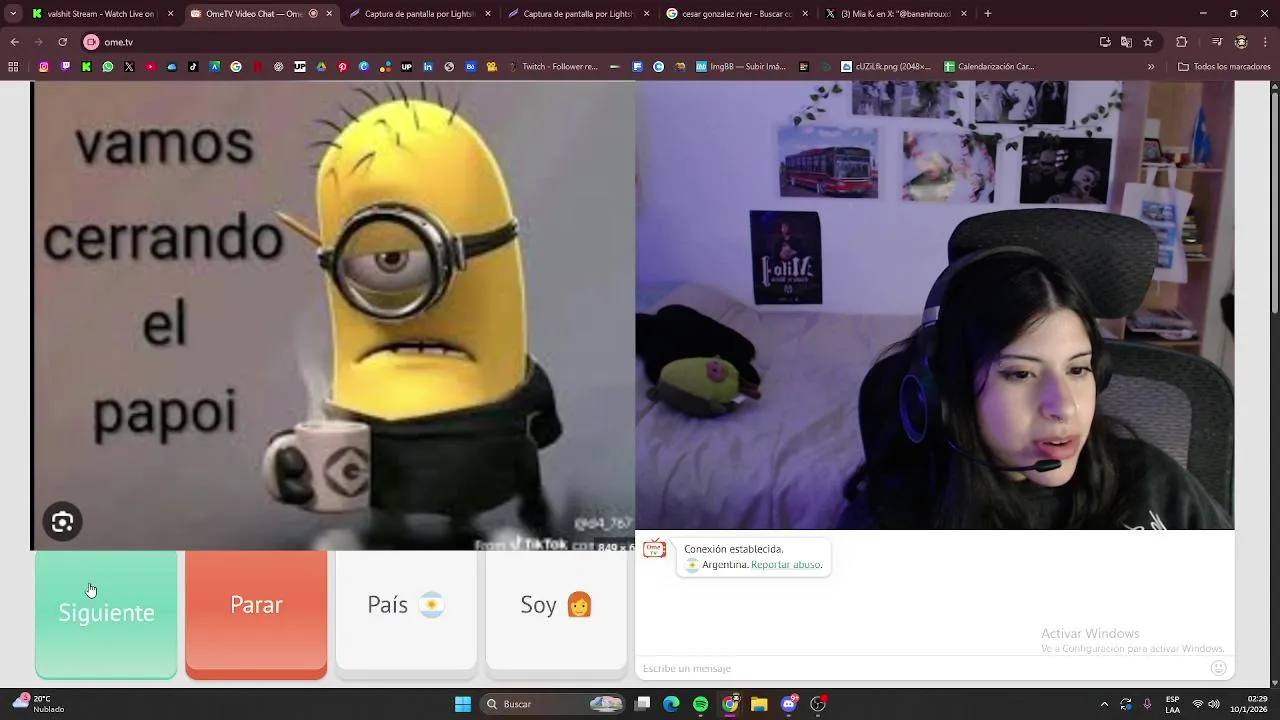1280x720 pixels.
Task: Click the Reportar abuso link
Action: pyautogui.click(x=787, y=565)
